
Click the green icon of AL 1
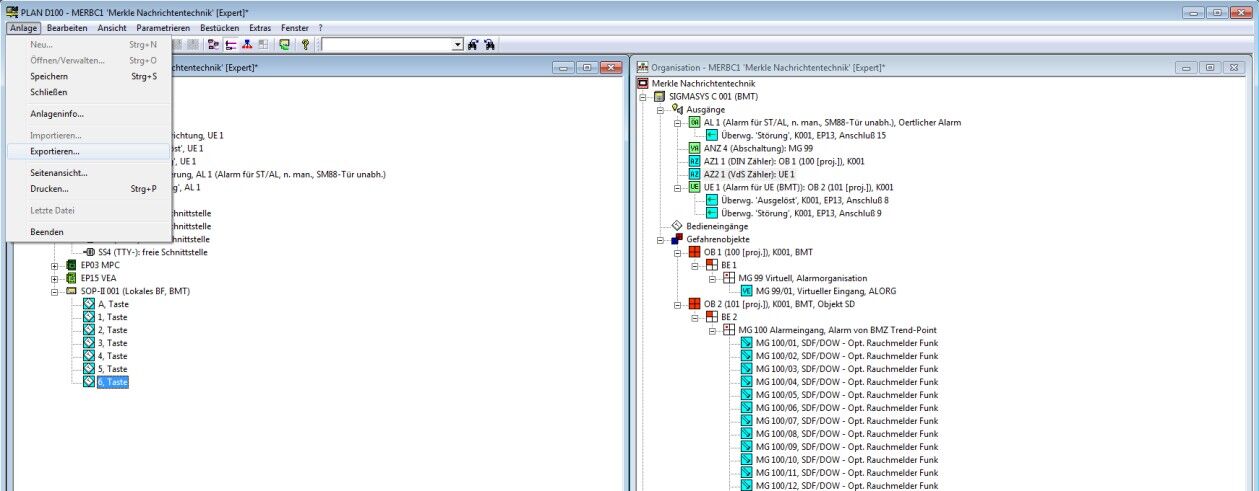click(695, 122)
